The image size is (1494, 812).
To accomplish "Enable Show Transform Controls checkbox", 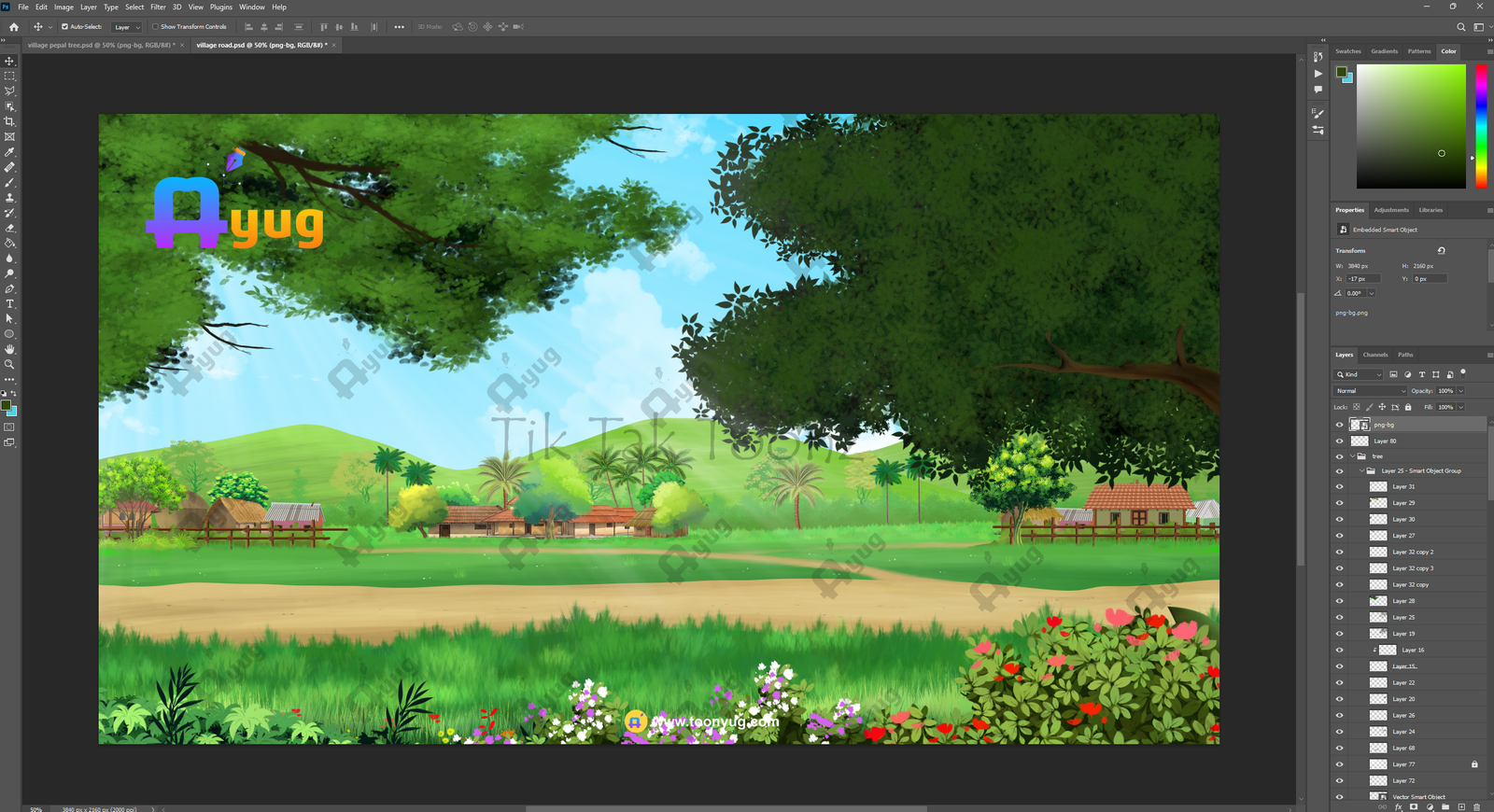I will pyautogui.click(x=156, y=27).
